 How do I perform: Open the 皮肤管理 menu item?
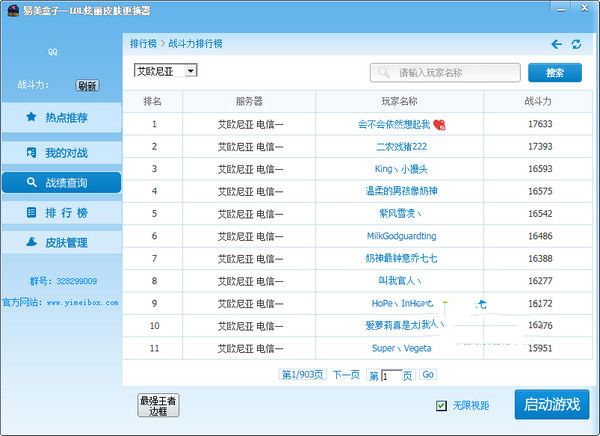[62, 242]
